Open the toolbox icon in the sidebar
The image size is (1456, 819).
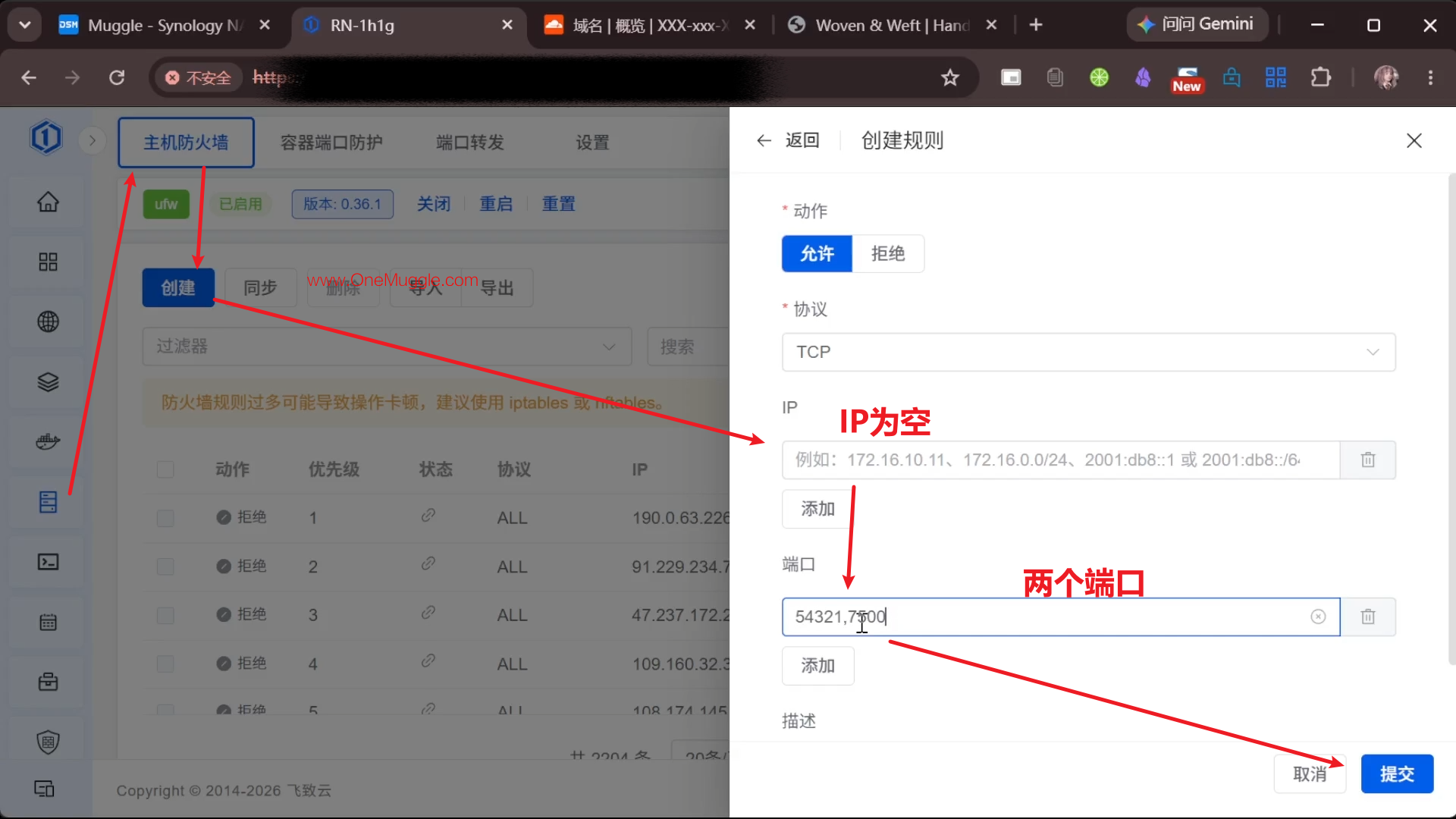click(x=48, y=682)
